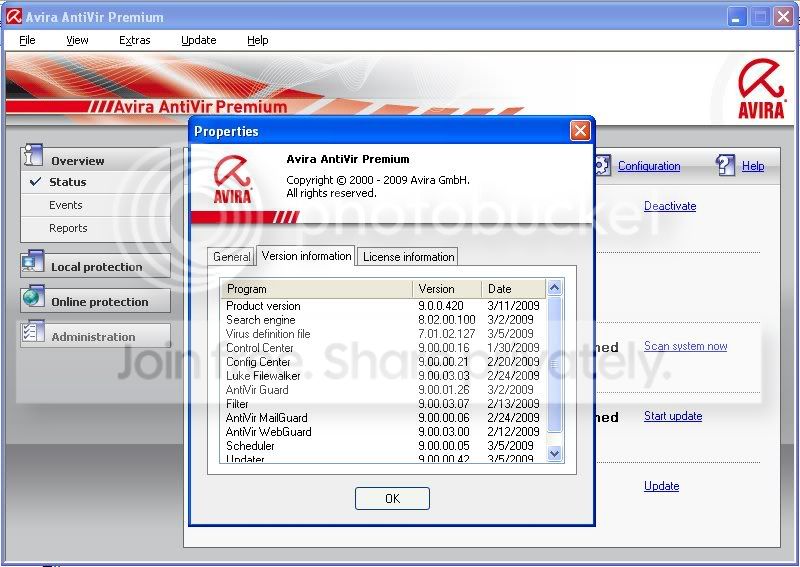Click the version list scroll up arrow
The image size is (800, 567).
(x=554, y=288)
